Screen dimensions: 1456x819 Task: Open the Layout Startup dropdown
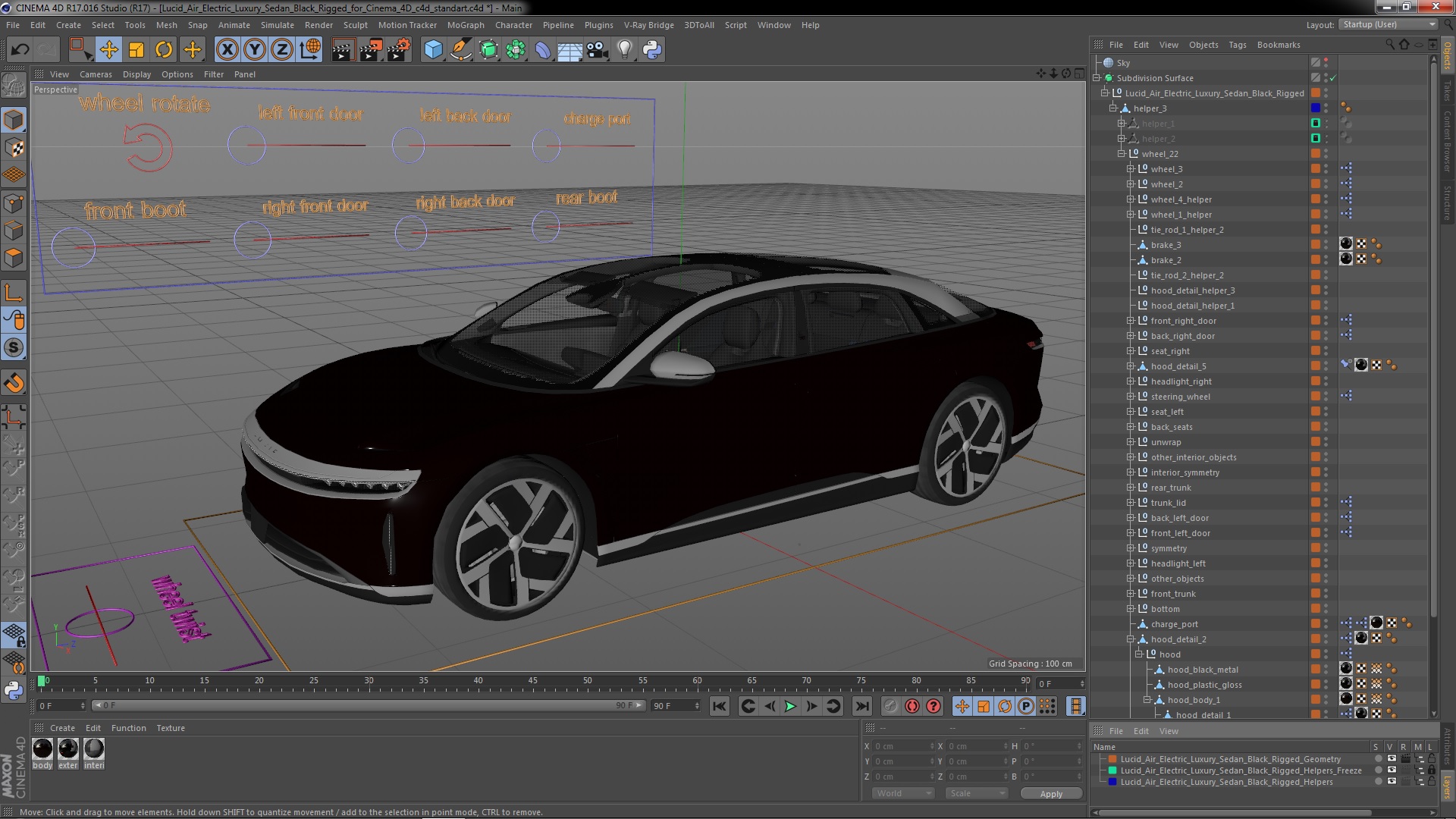click(x=1388, y=24)
